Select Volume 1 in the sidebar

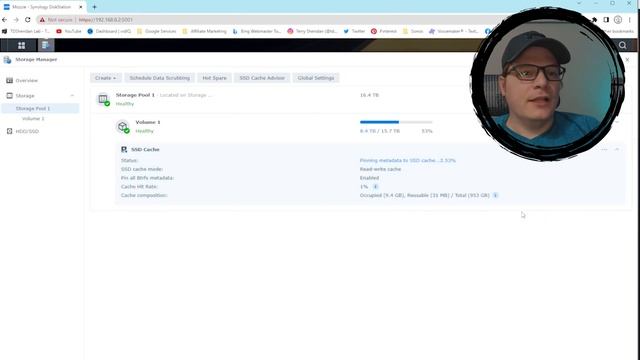coord(33,118)
